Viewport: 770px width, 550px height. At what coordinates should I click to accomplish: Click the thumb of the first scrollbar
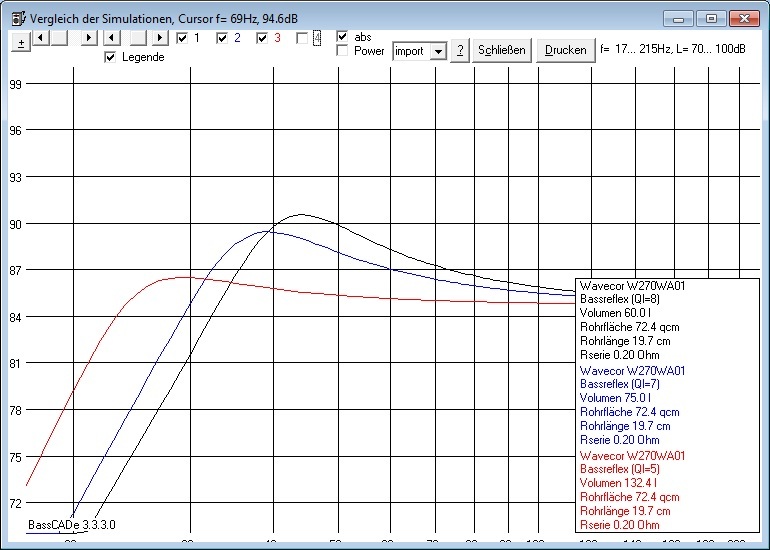pyautogui.click(x=59, y=38)
